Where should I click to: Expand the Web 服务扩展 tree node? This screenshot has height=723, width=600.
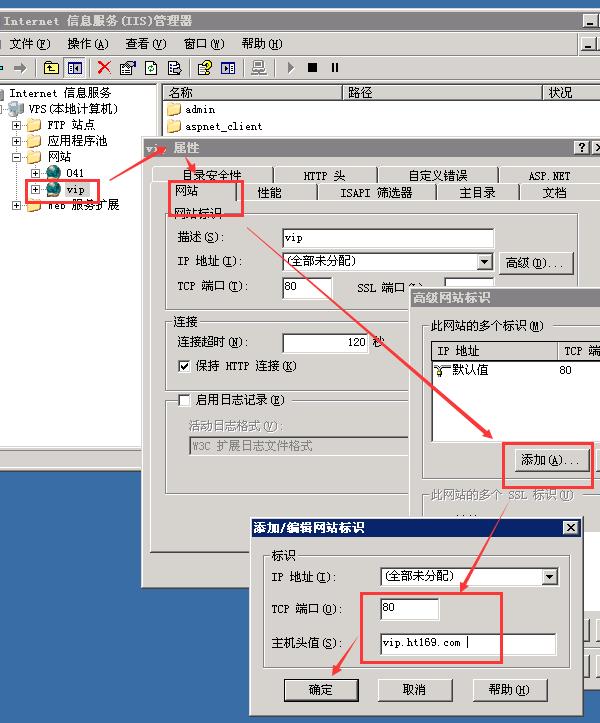click(x=17, y=205)
